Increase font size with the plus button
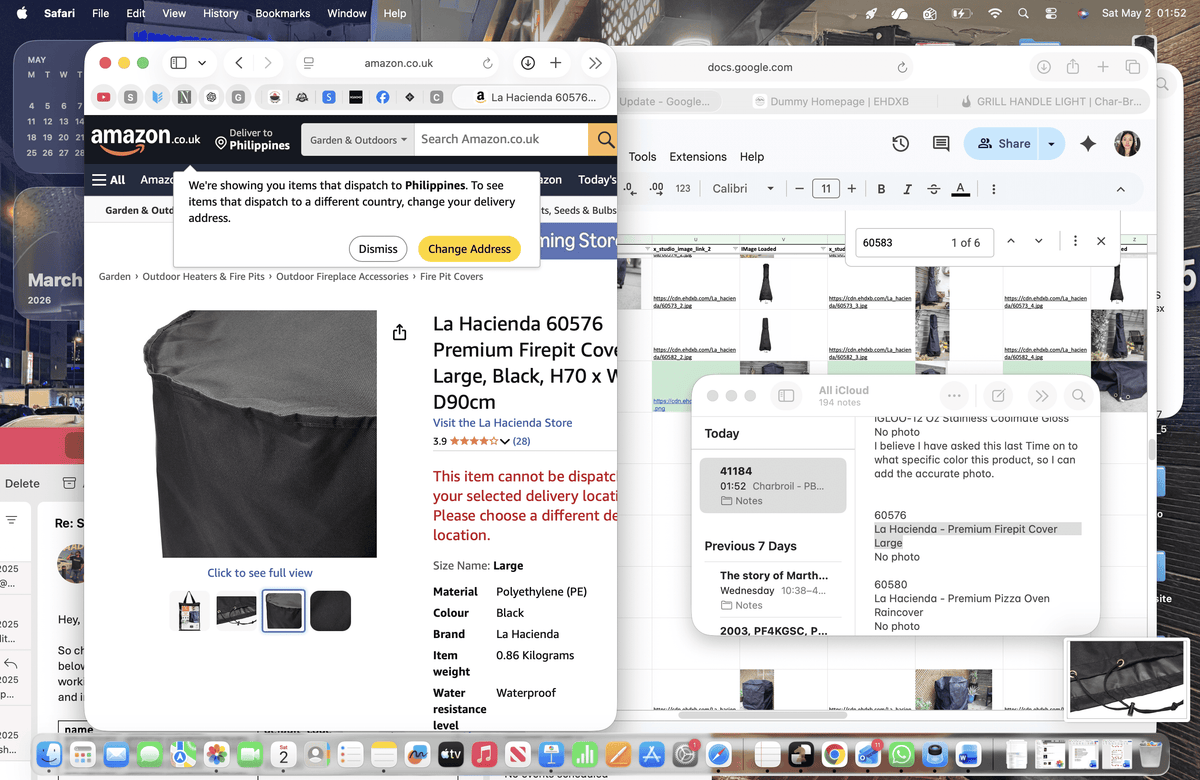 tap(851, 189)
